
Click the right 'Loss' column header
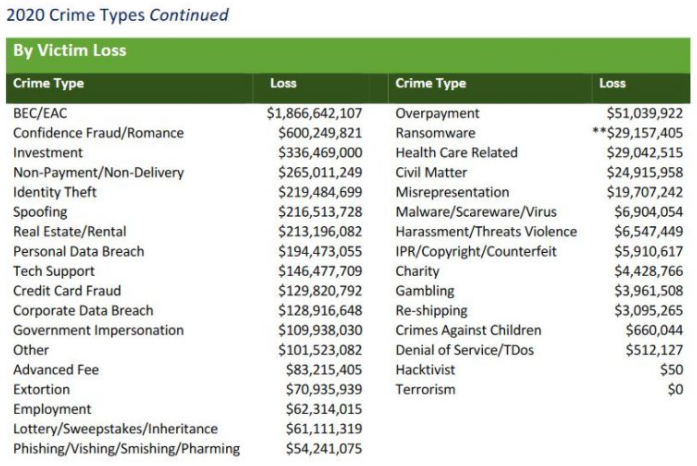click(x=612, y=83)
